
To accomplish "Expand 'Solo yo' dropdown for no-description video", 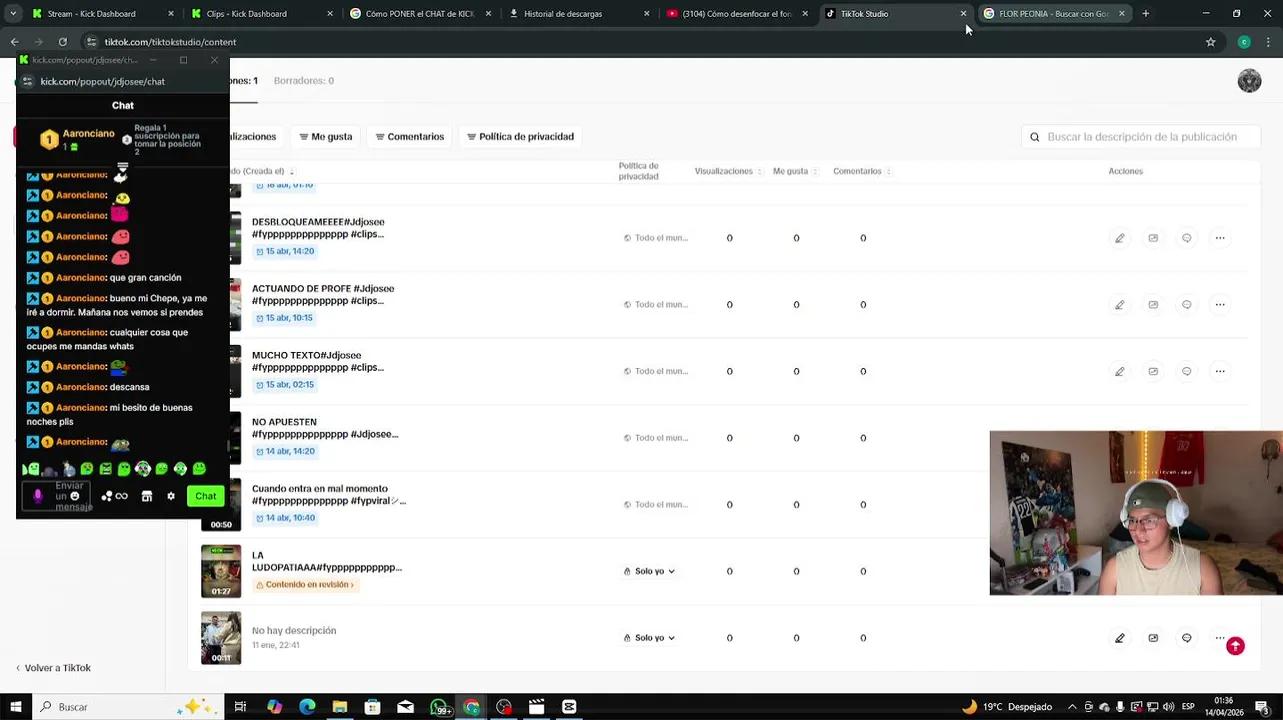I will click(x=650, y=638).
